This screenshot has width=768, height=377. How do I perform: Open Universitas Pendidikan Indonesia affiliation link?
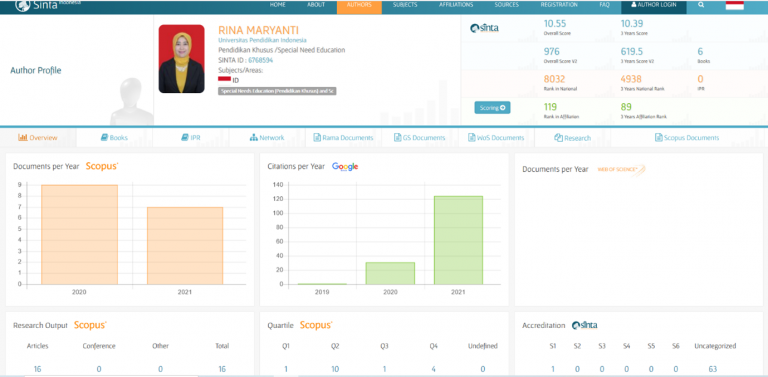point(262,40)
